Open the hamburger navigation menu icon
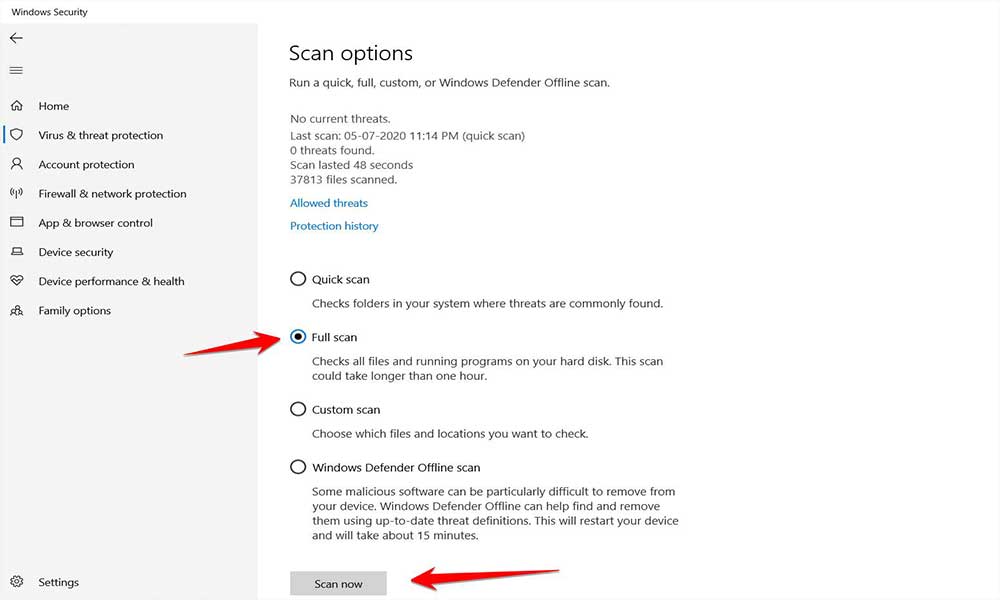The image size is (1000, 600). (16, 70)
